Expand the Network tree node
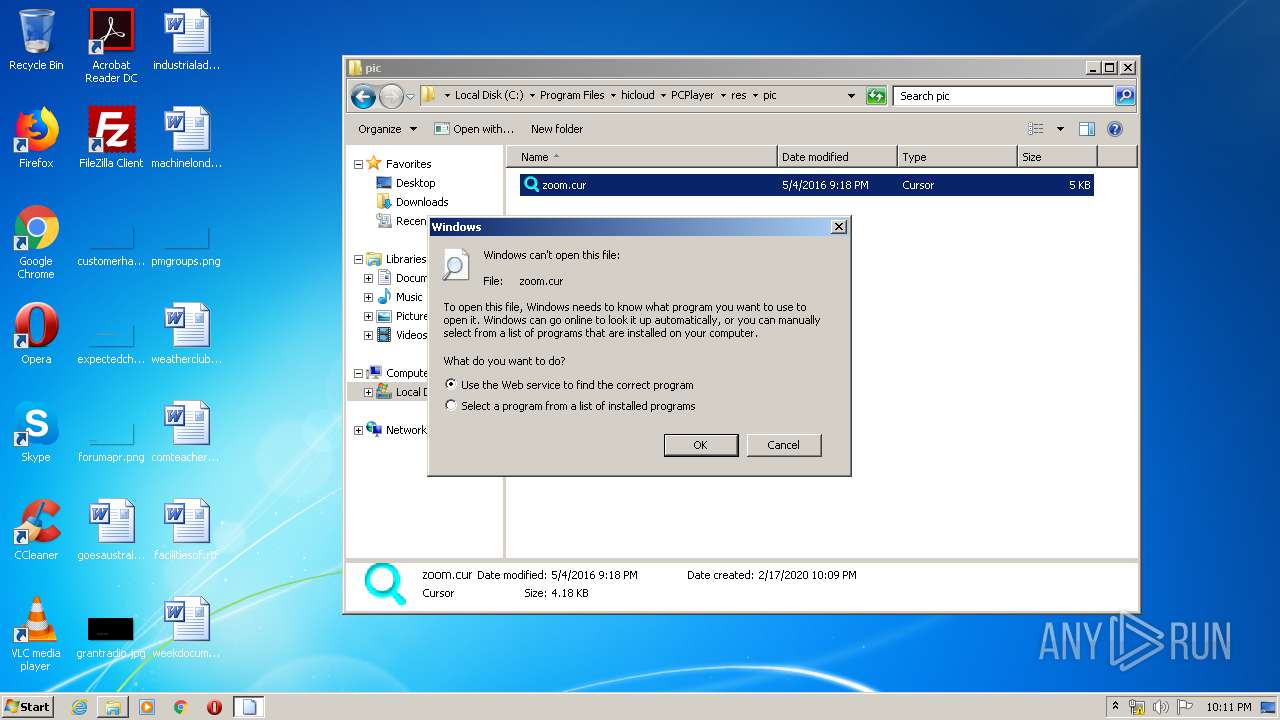The width and height of the screenshot is (1280, 720). point(359,430)
